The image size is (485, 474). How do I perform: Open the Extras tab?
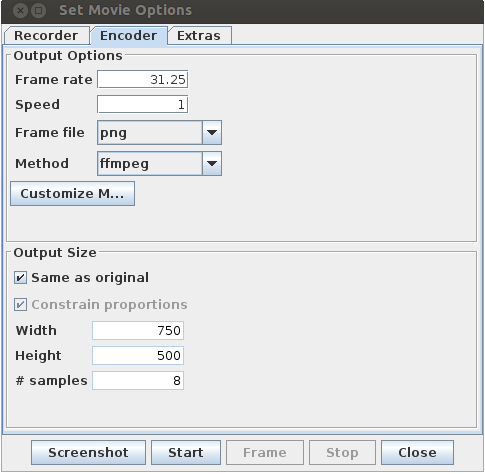pyautogui.click(x=199, y=35)
